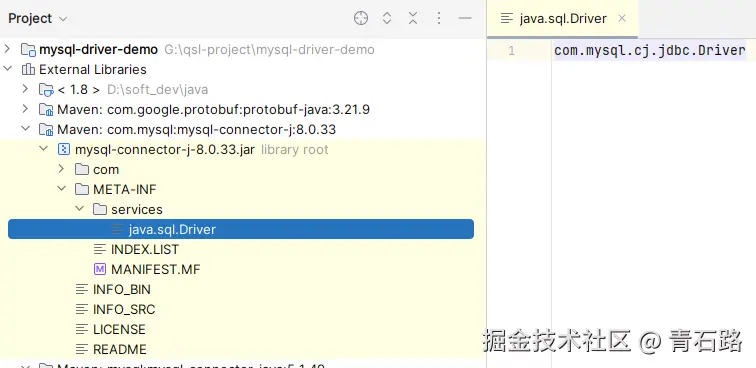This screenshot has width=756, height=368.
Task: Select INDEX.LIST in the project tree
Action: pyautogui.click(x=145, y=249)
